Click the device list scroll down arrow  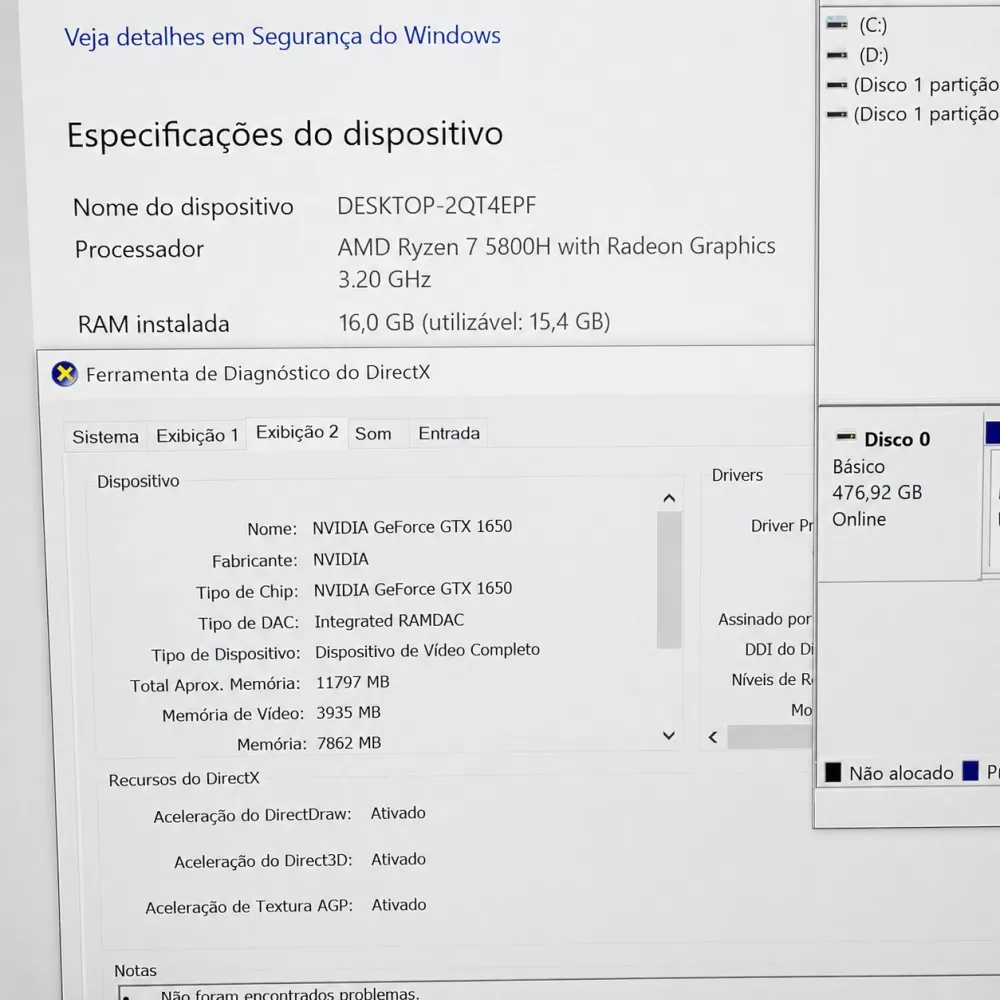pos(669,735)
